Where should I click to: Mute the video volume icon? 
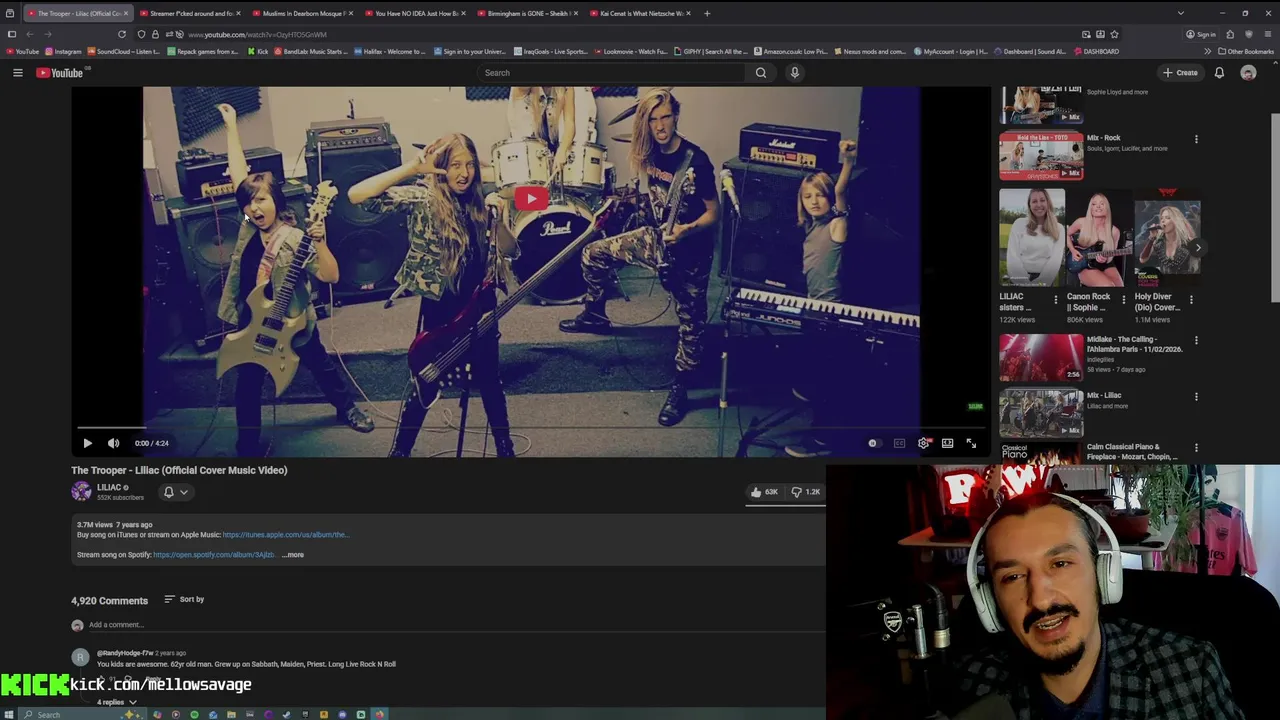(113, 443)
